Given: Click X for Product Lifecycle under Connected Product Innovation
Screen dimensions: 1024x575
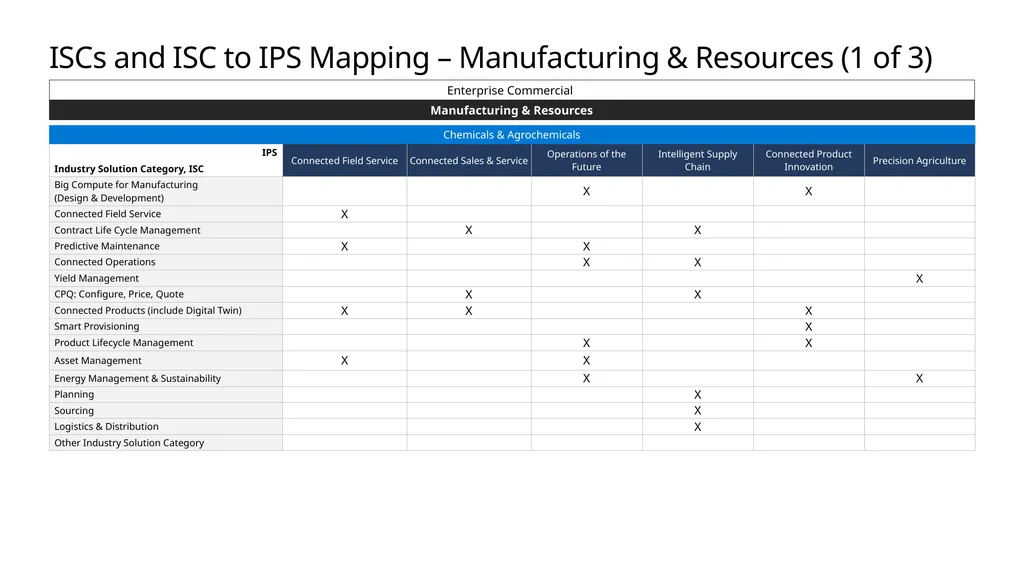Looking at the screenshot, I should 808,343.
